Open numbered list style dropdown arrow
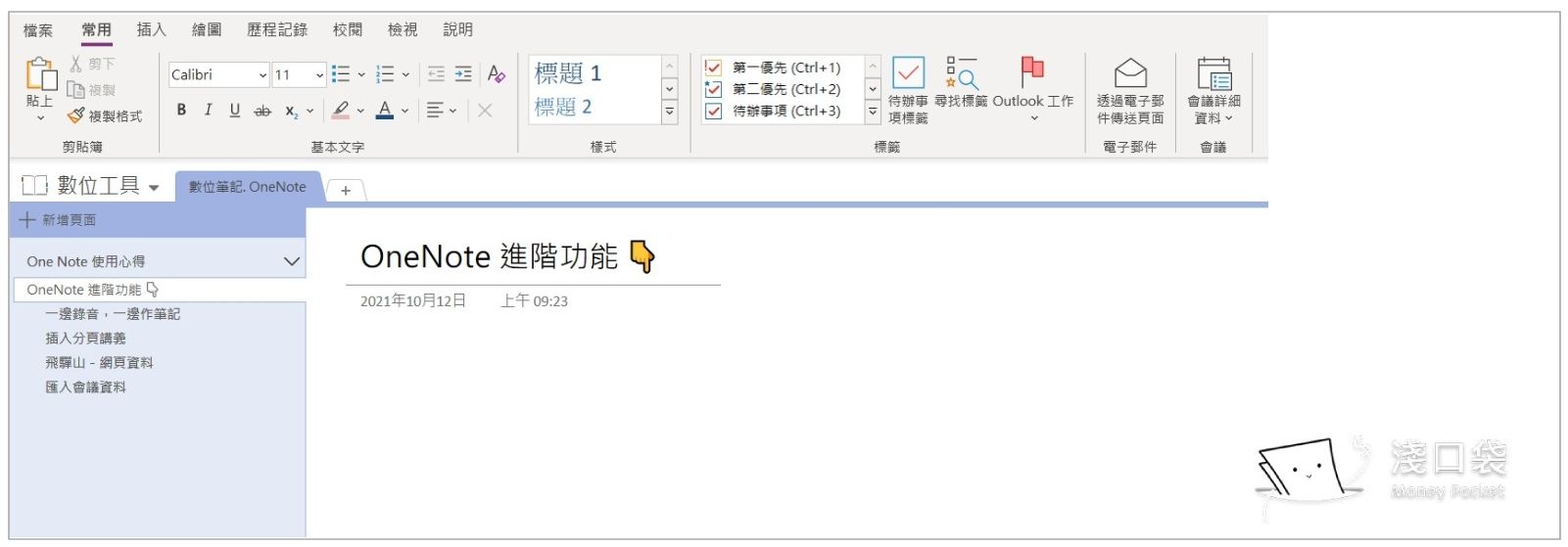1568x547 pixels. click(405, 74)
